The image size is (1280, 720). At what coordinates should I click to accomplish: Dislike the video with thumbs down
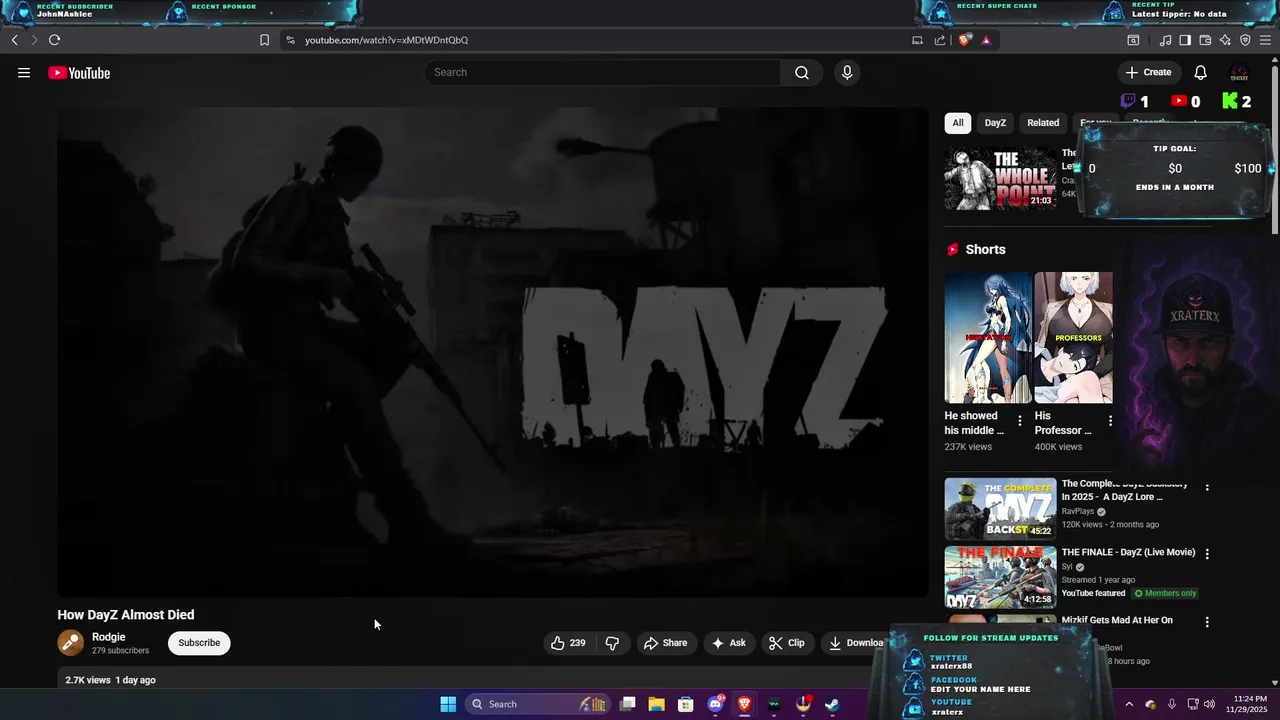click(x=613, y=643)
